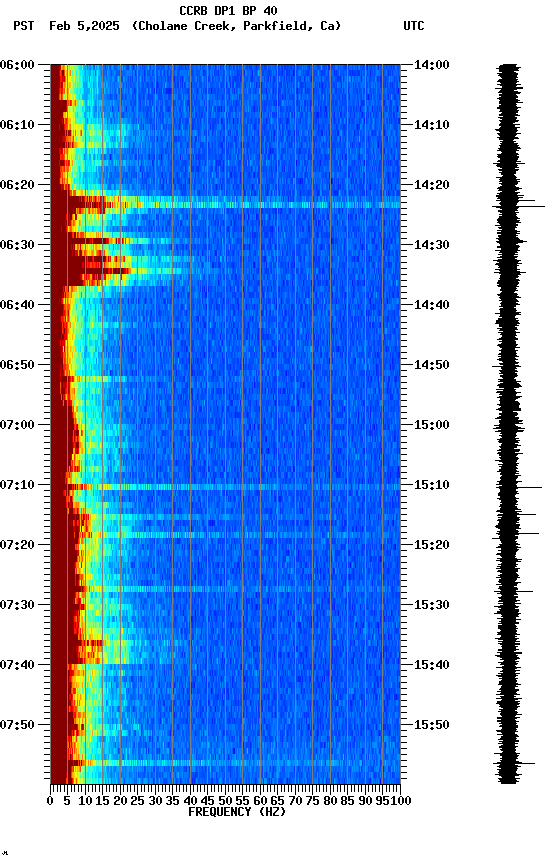
Task: Click the UTC time label 15:10
Action: (432, 485)
